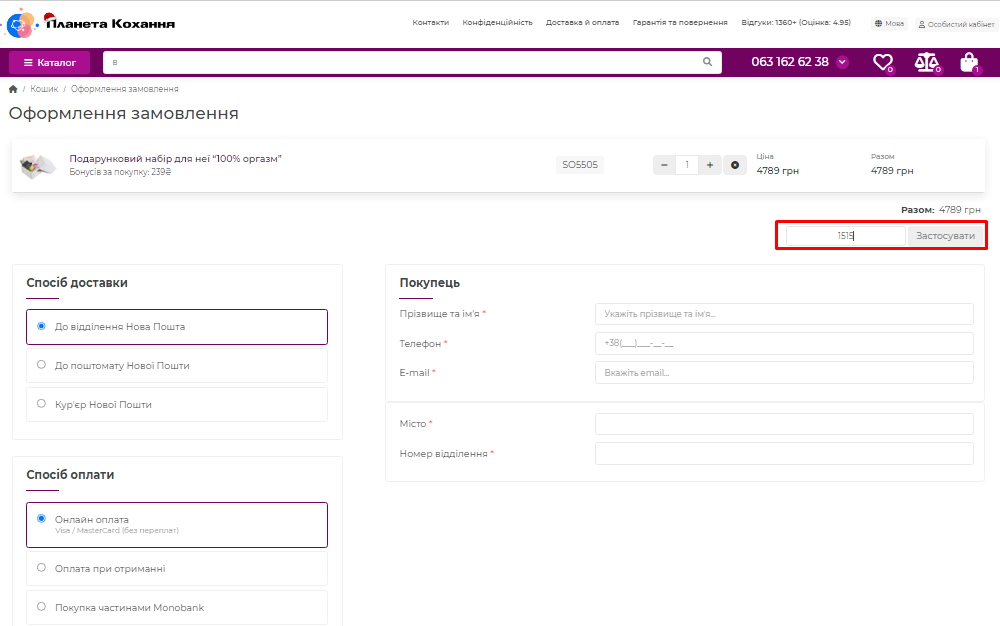The width and height of the screenshot is (1000, 626).
Task: Open the comparison scales icon
Action: (x=926, y=62)
